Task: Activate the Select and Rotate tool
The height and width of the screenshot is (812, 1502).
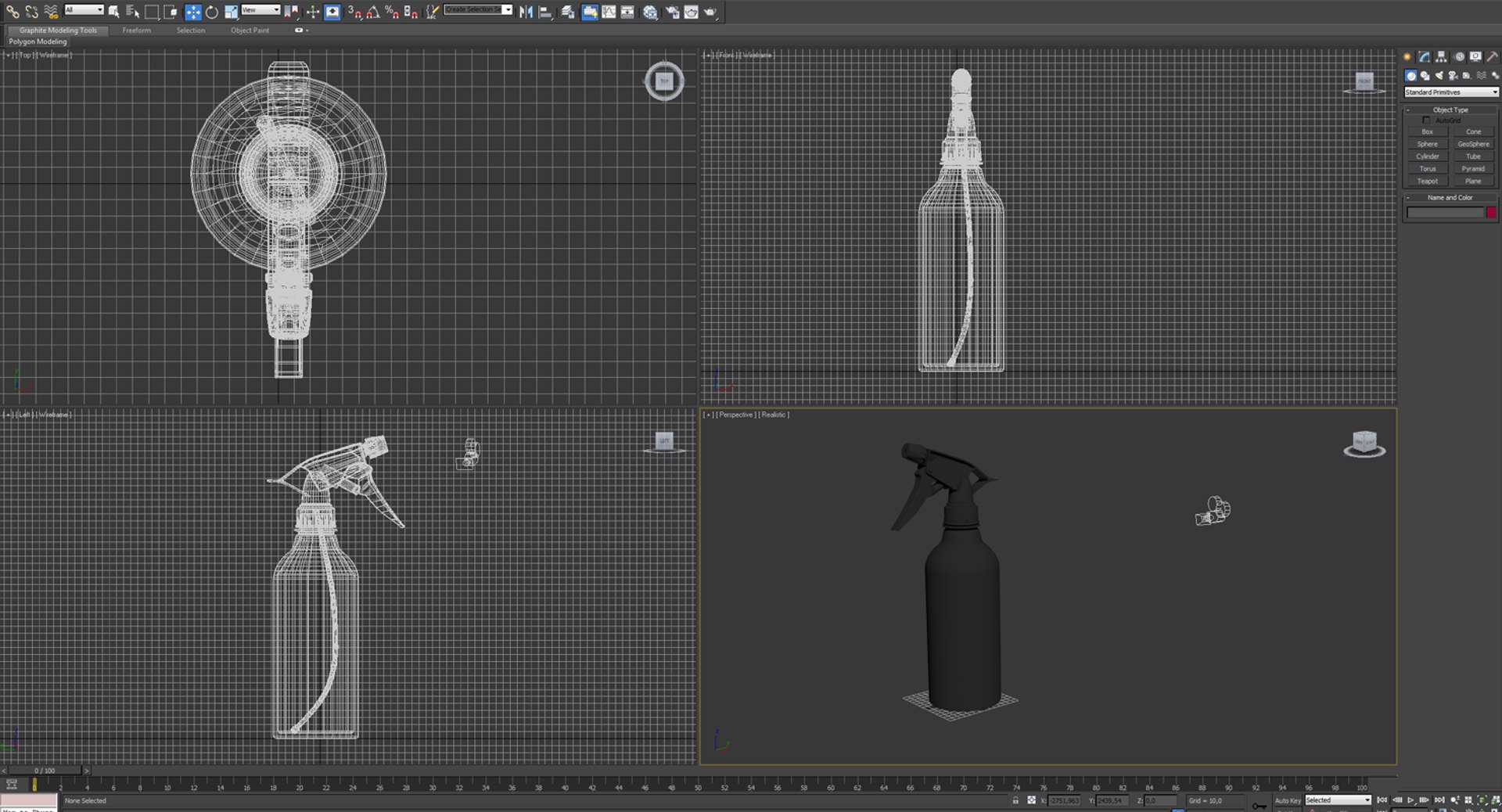Action: pos(212,12)
